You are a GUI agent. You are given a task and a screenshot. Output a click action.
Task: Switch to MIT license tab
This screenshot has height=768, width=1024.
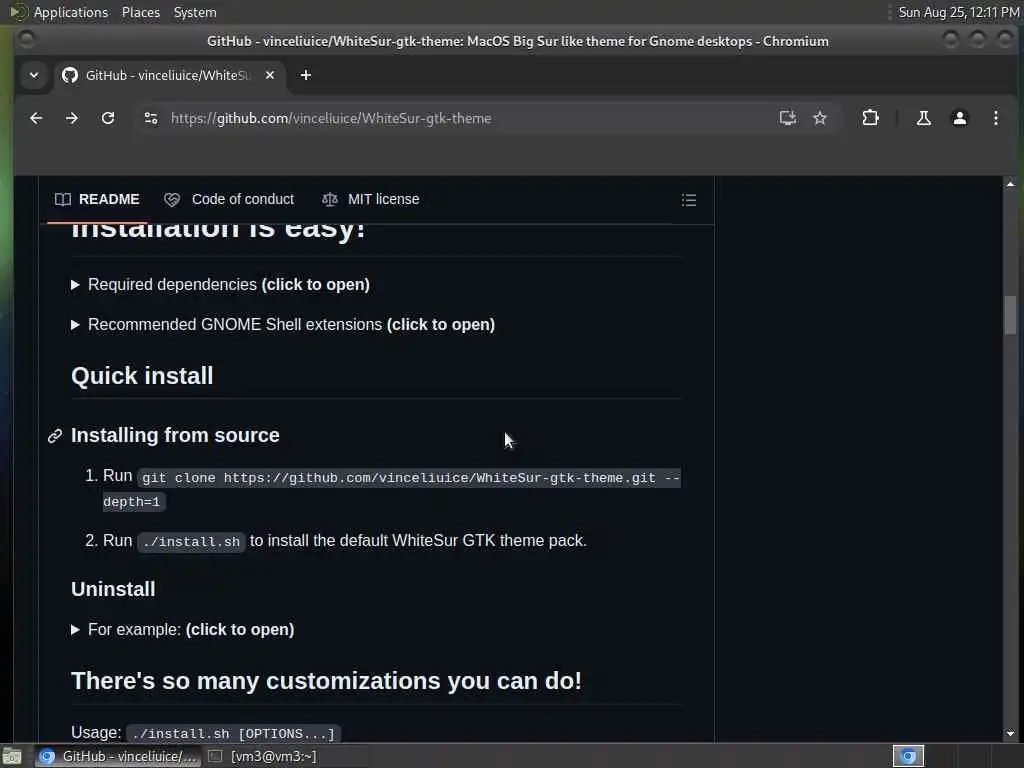(x=370, y=199)
